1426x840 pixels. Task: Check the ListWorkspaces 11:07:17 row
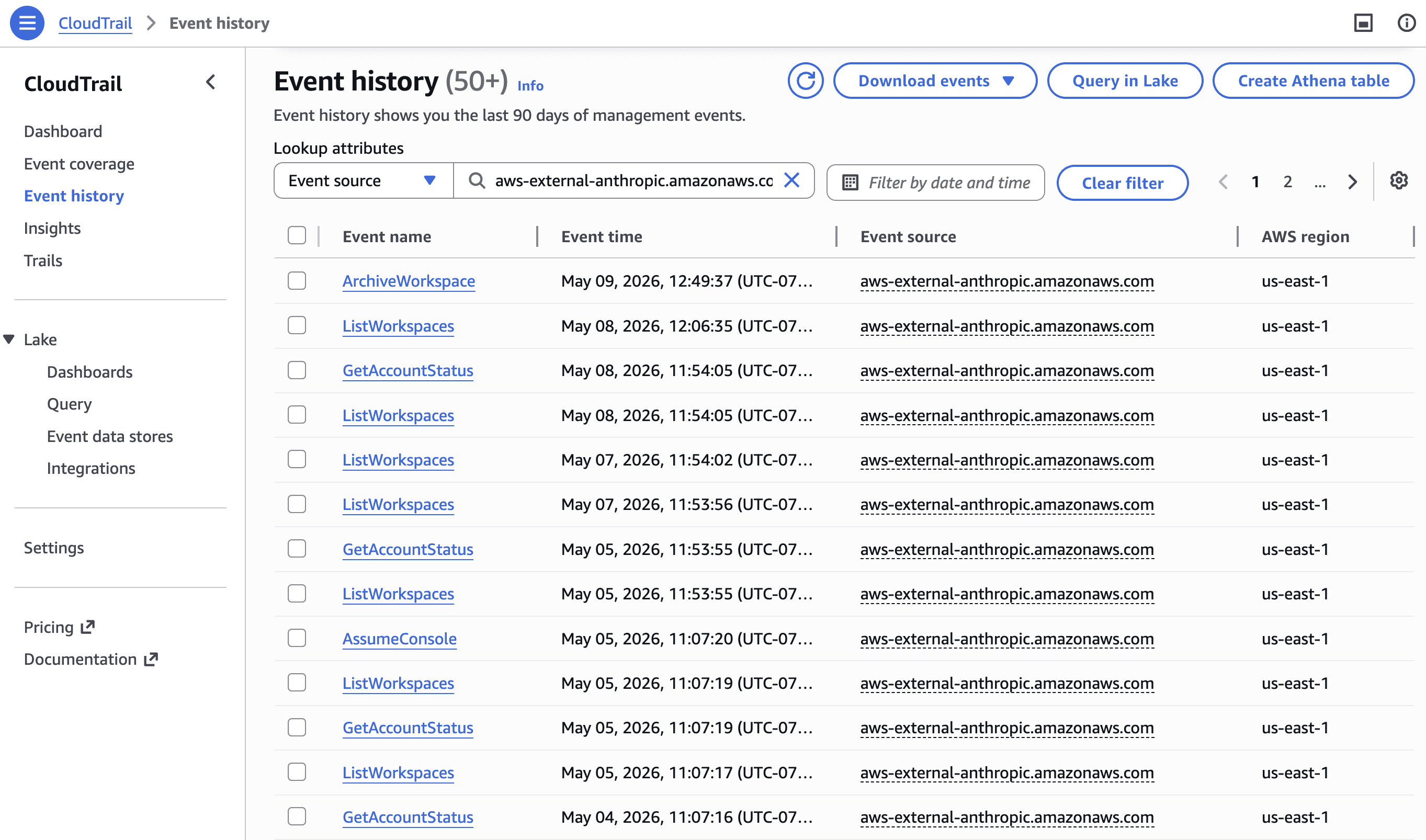click(297, 772)
